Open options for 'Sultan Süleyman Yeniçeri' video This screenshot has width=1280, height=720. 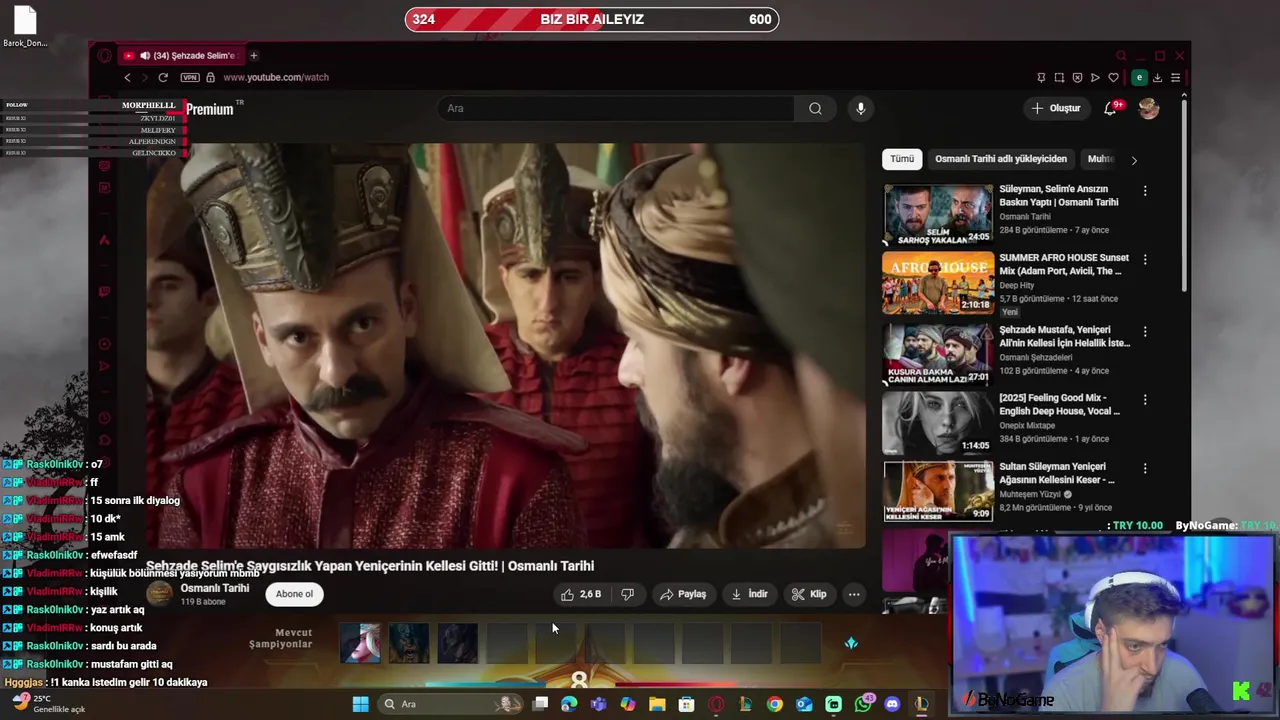pos(1145,468)
